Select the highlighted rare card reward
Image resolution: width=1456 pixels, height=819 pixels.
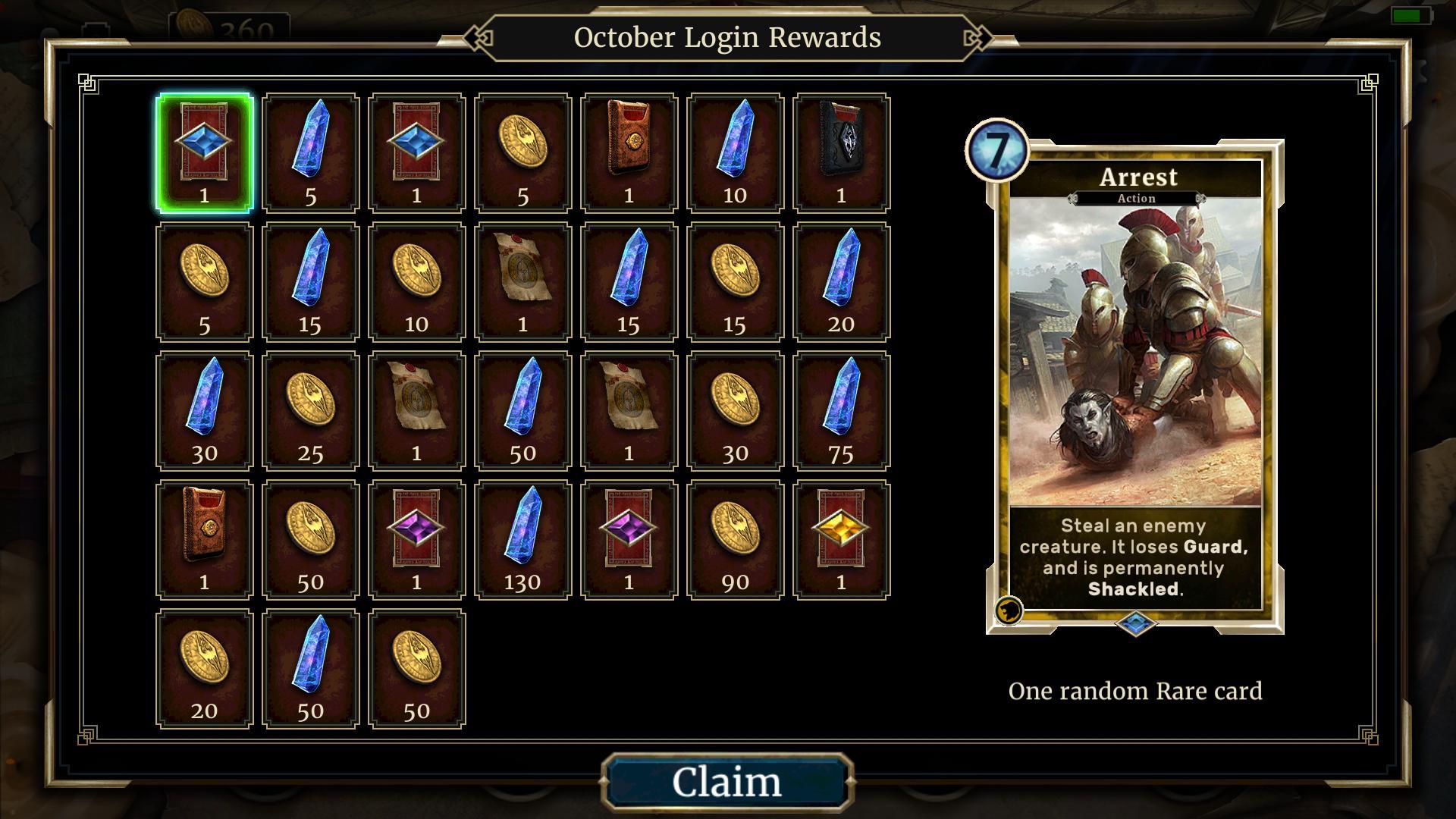[204, 152]
